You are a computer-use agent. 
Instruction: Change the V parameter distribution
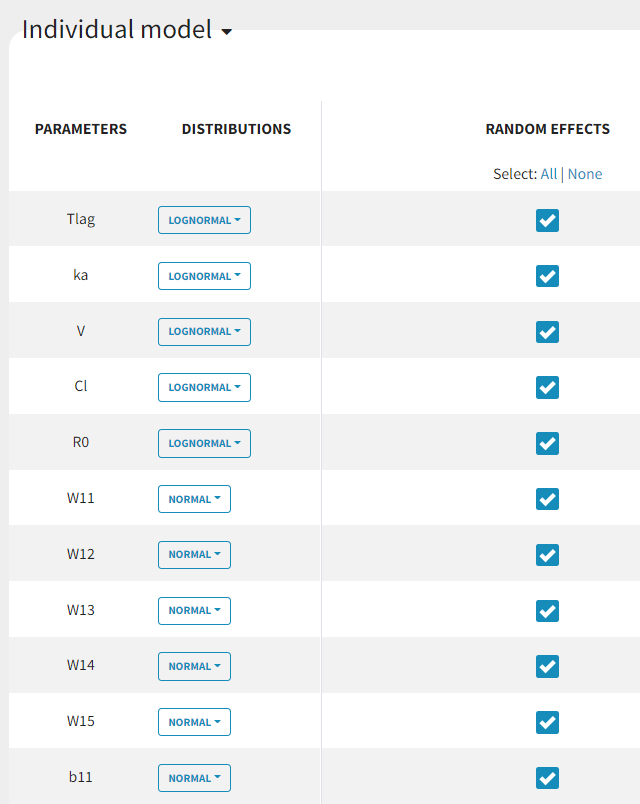(x=204, y=331)
